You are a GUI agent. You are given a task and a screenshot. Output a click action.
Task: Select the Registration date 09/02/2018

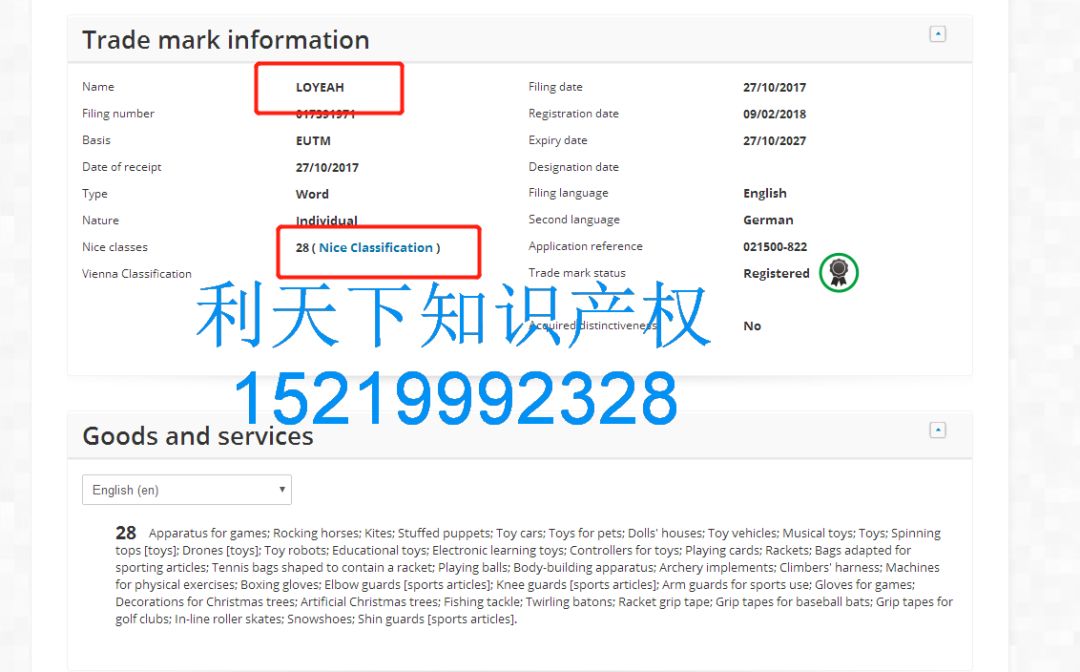(774, 114)
